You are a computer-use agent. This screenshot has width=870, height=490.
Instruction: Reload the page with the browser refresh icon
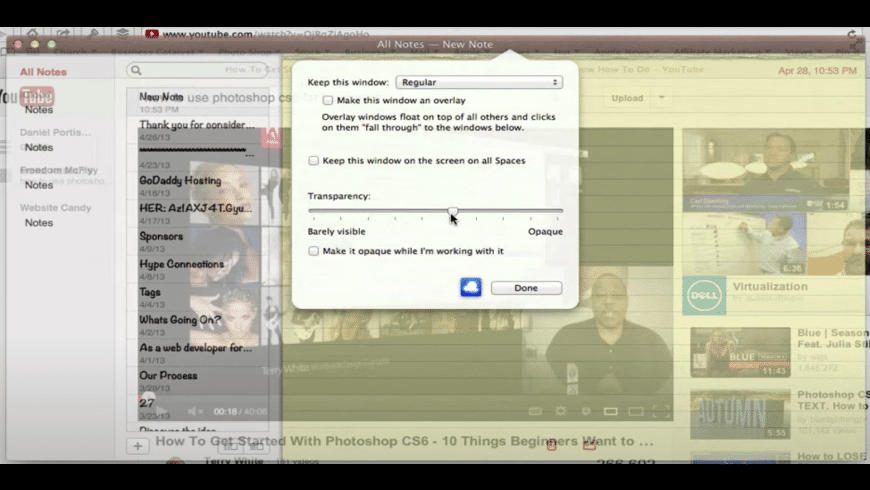[x=852, y=34]
